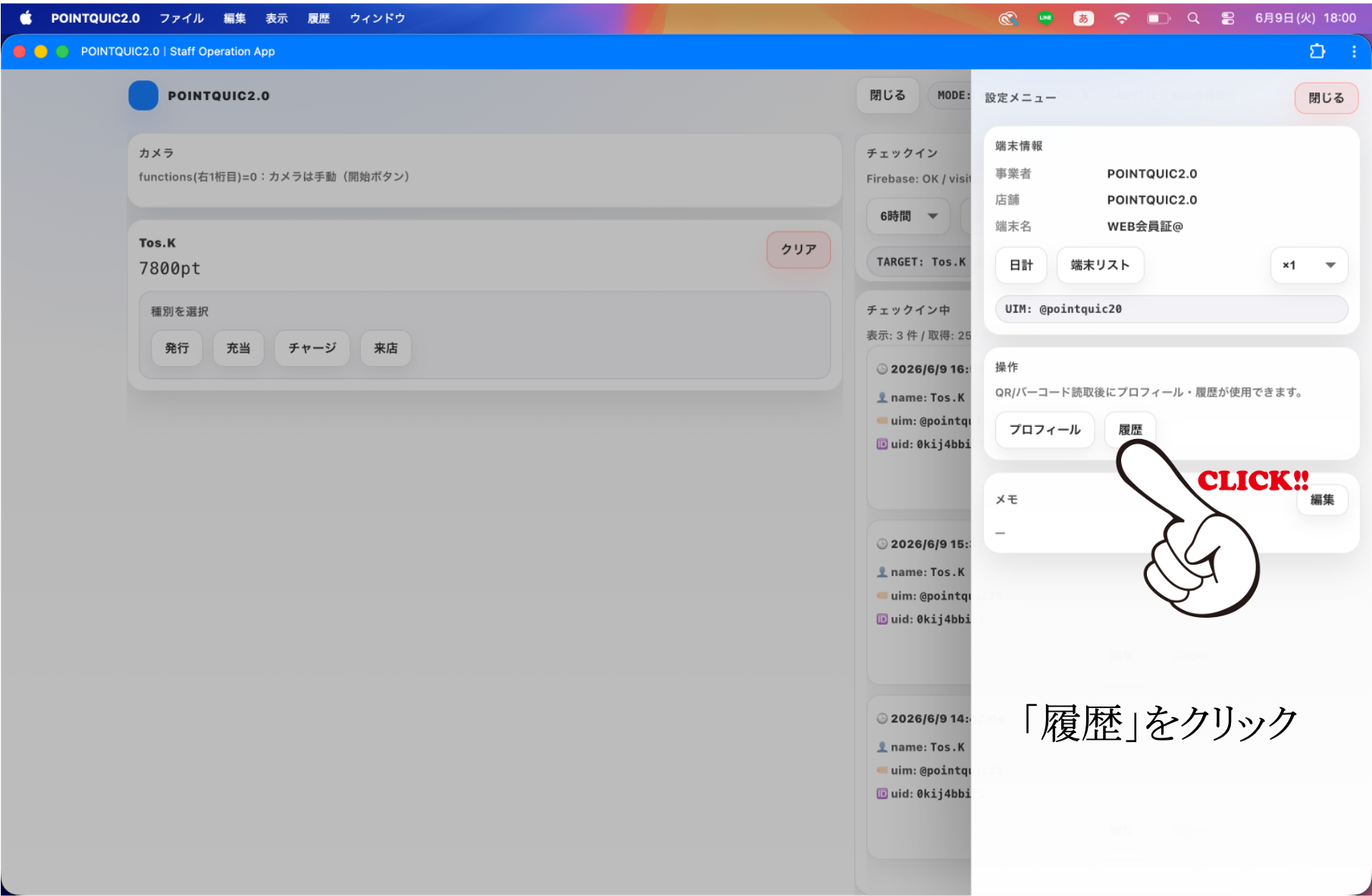The height and width of the screenshot is (896, 1372).
Task: Open the ウィンドウ menu
Action: [377, 18]
